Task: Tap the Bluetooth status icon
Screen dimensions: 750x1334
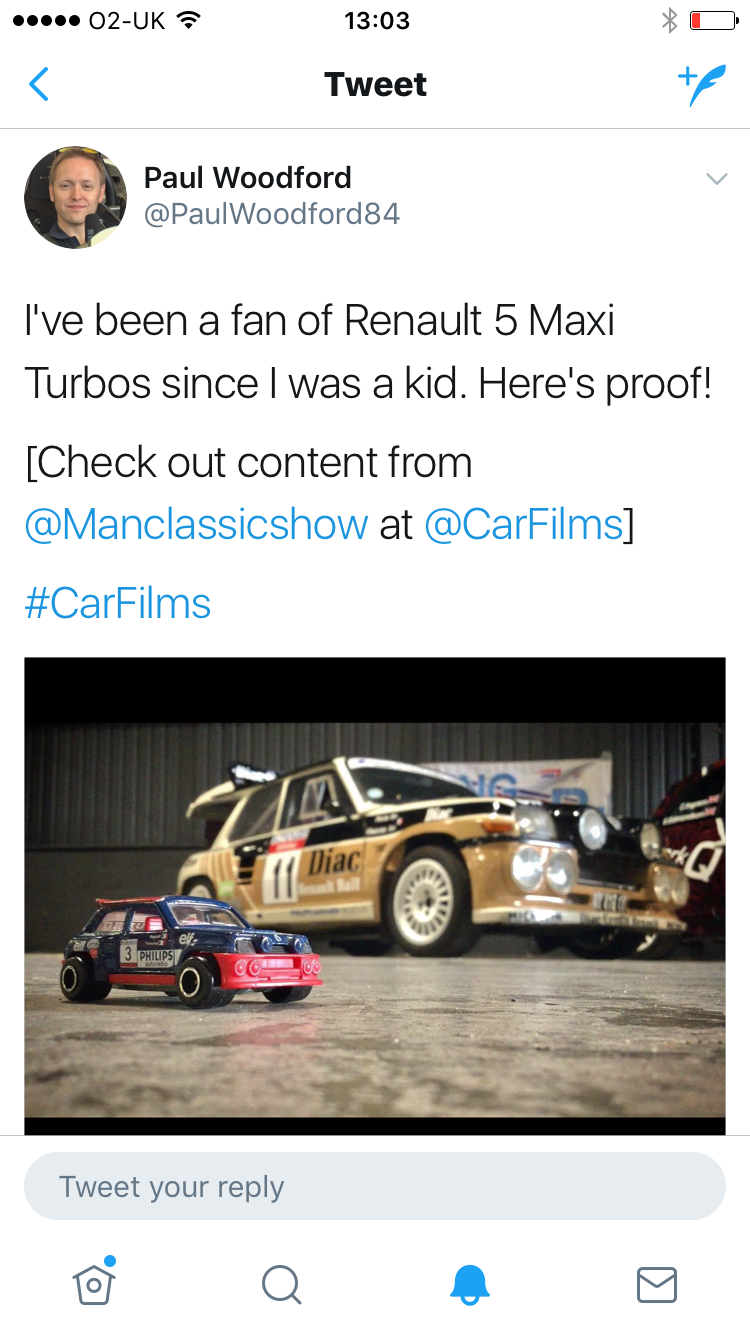Action: (670, 20)
